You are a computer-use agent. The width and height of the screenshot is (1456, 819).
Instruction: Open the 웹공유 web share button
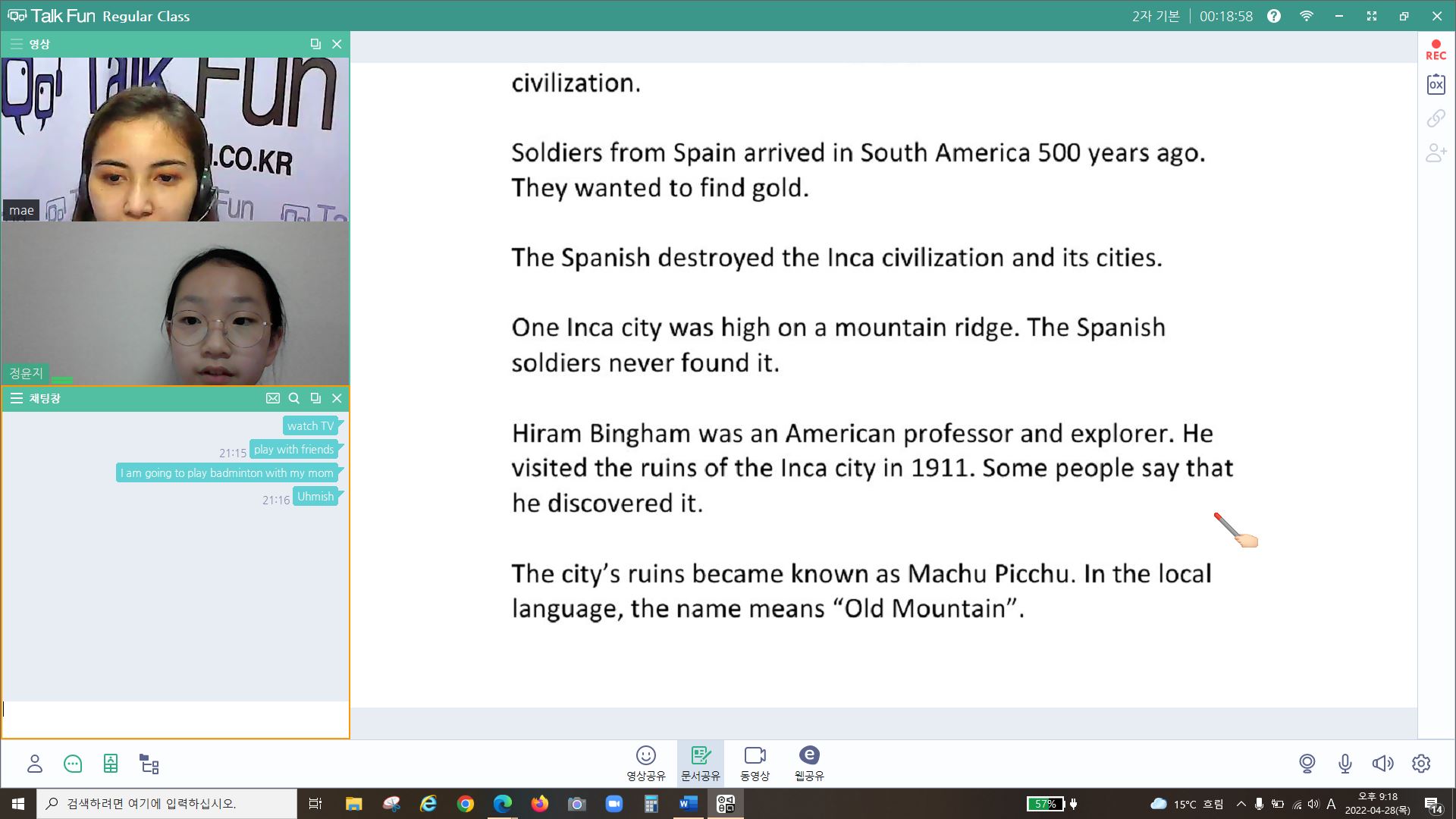click(809, 763)
